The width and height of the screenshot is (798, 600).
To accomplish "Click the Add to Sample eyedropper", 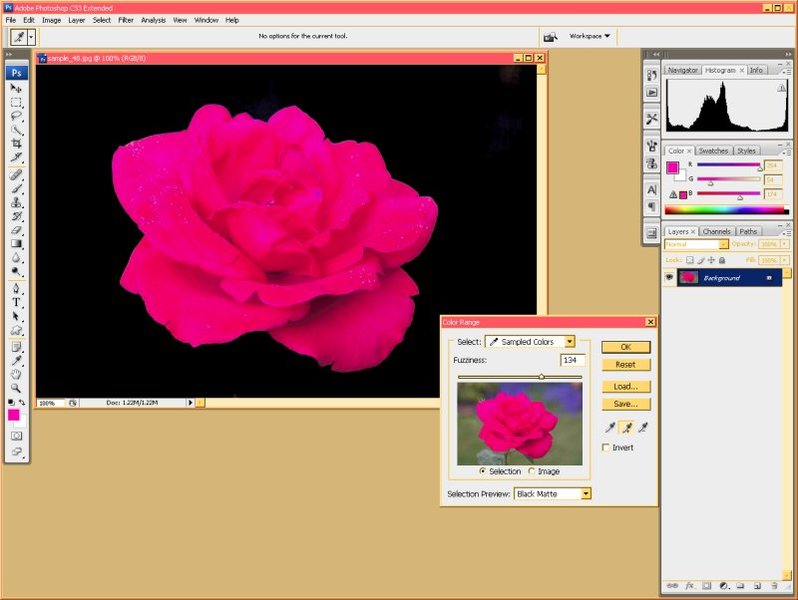I will [627, 427].
